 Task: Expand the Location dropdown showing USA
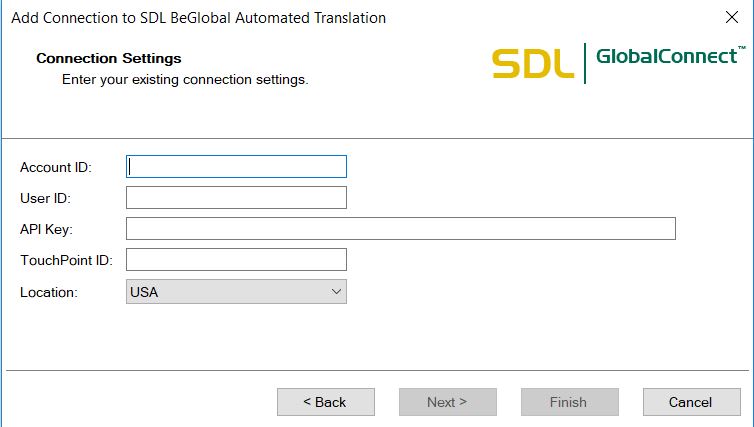tap(236, 292)
